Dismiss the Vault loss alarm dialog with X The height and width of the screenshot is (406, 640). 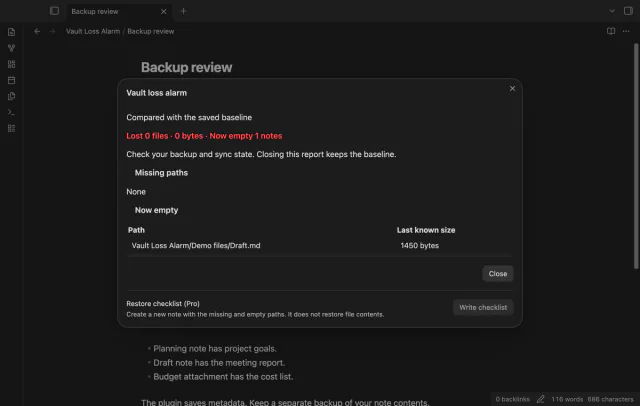tap(512, 89)
